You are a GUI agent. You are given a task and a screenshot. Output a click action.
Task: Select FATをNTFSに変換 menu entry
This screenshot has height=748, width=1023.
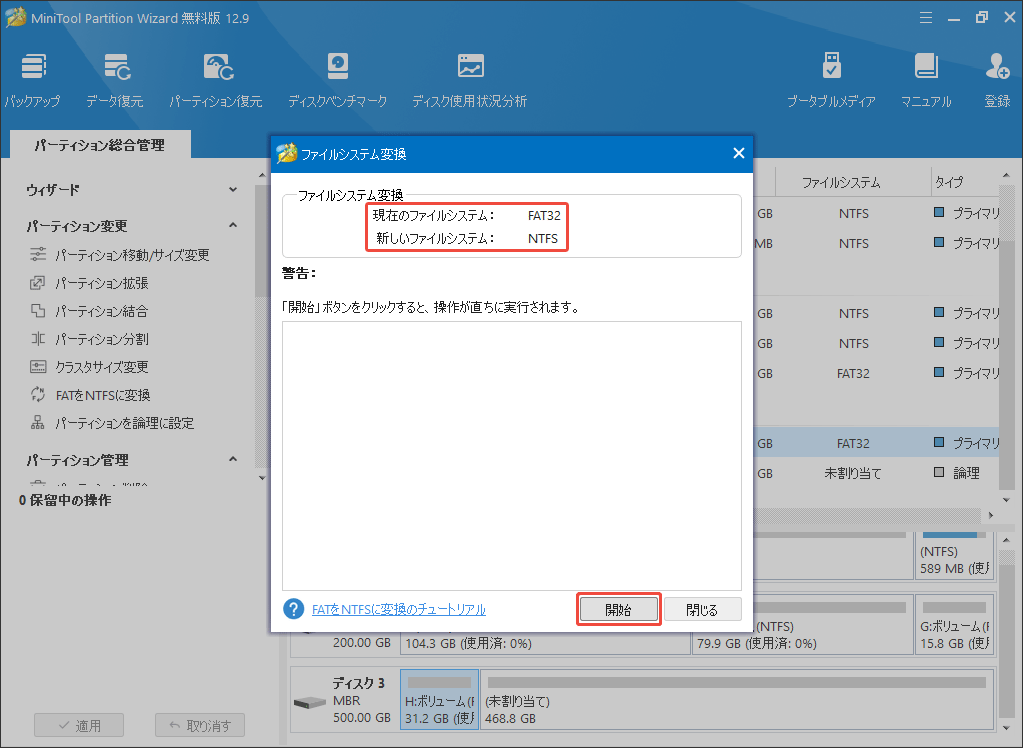[x=103, y=396]
